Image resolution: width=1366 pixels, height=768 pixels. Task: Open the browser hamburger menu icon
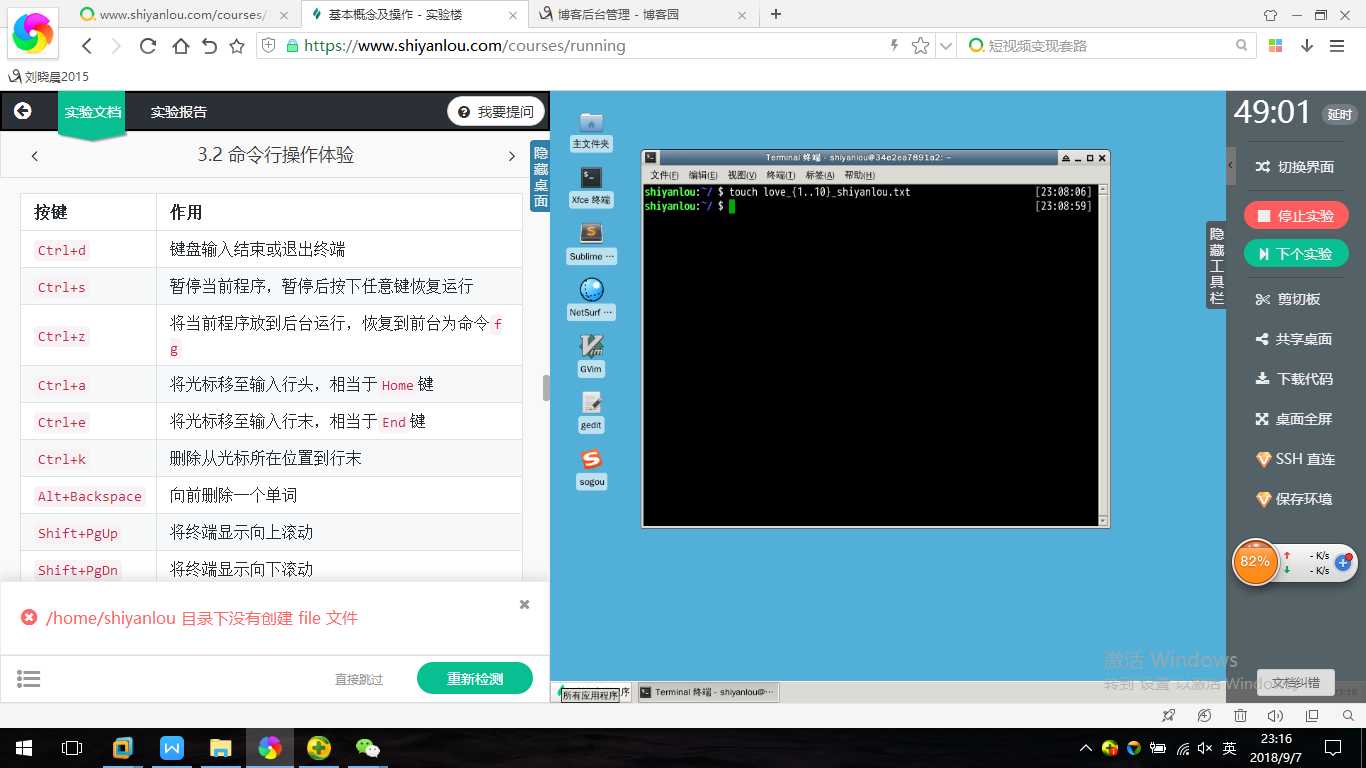coord(1337,46)
